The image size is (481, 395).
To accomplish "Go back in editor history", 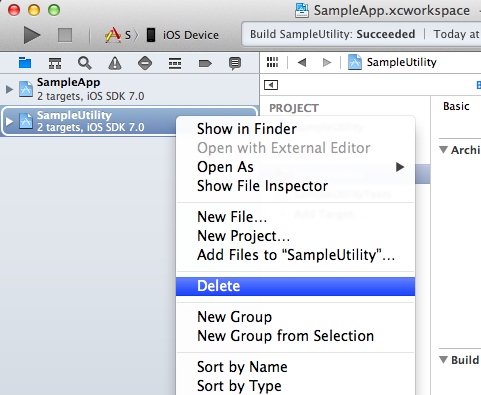I will tap(302, 62).
